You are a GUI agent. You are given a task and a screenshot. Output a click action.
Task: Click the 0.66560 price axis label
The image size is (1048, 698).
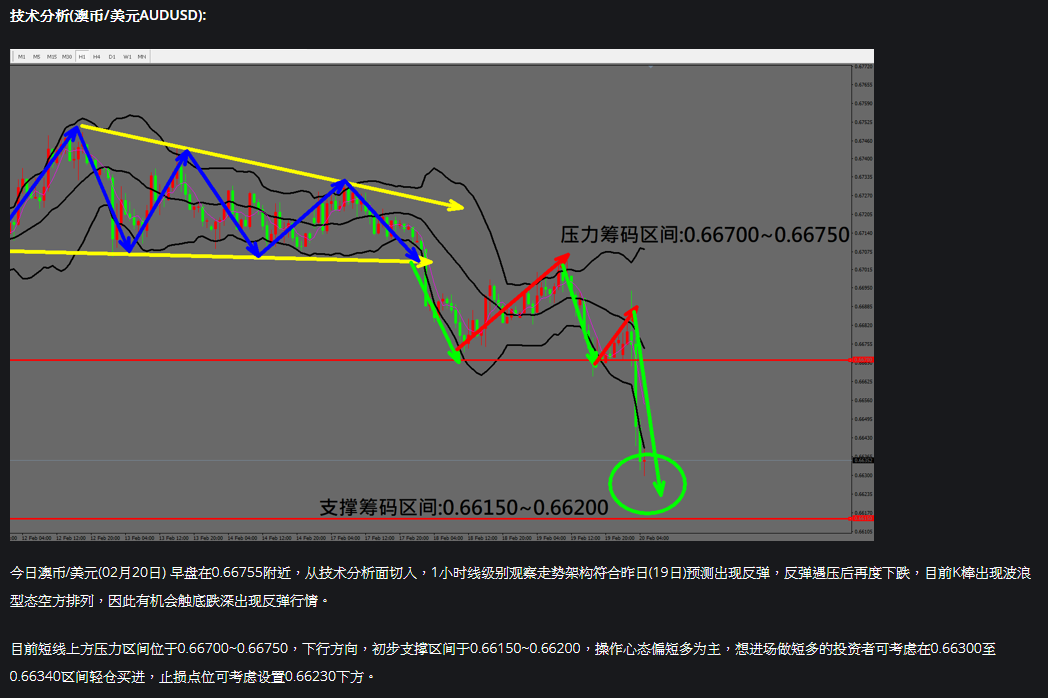coord(864,400)
